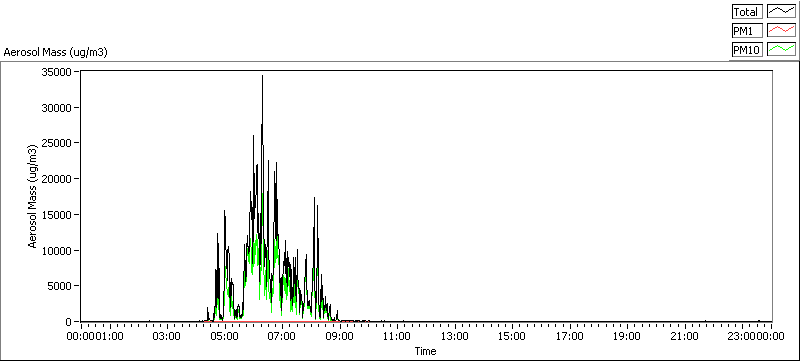800x361 pixels.
Task: Click the PM10 green line sample icon
Action: [x=782, y=49]
